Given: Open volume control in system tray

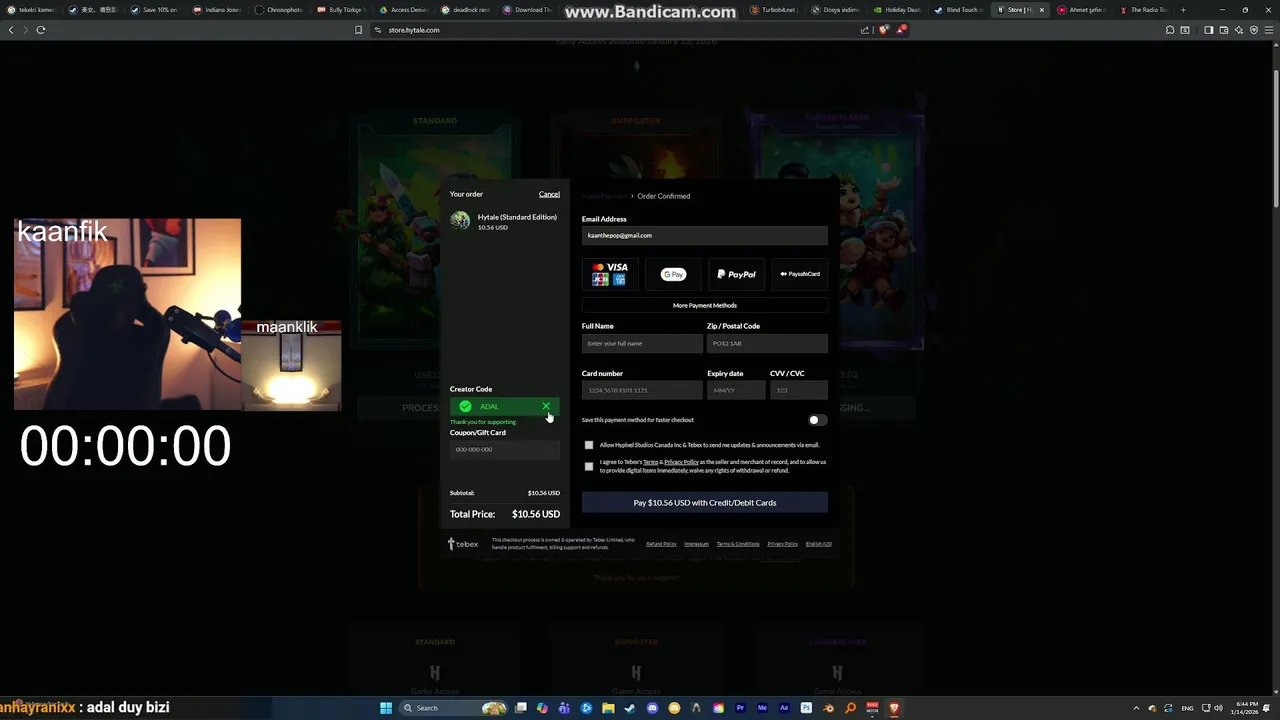Looking at the screenshot, I should tap(1217, 708).
